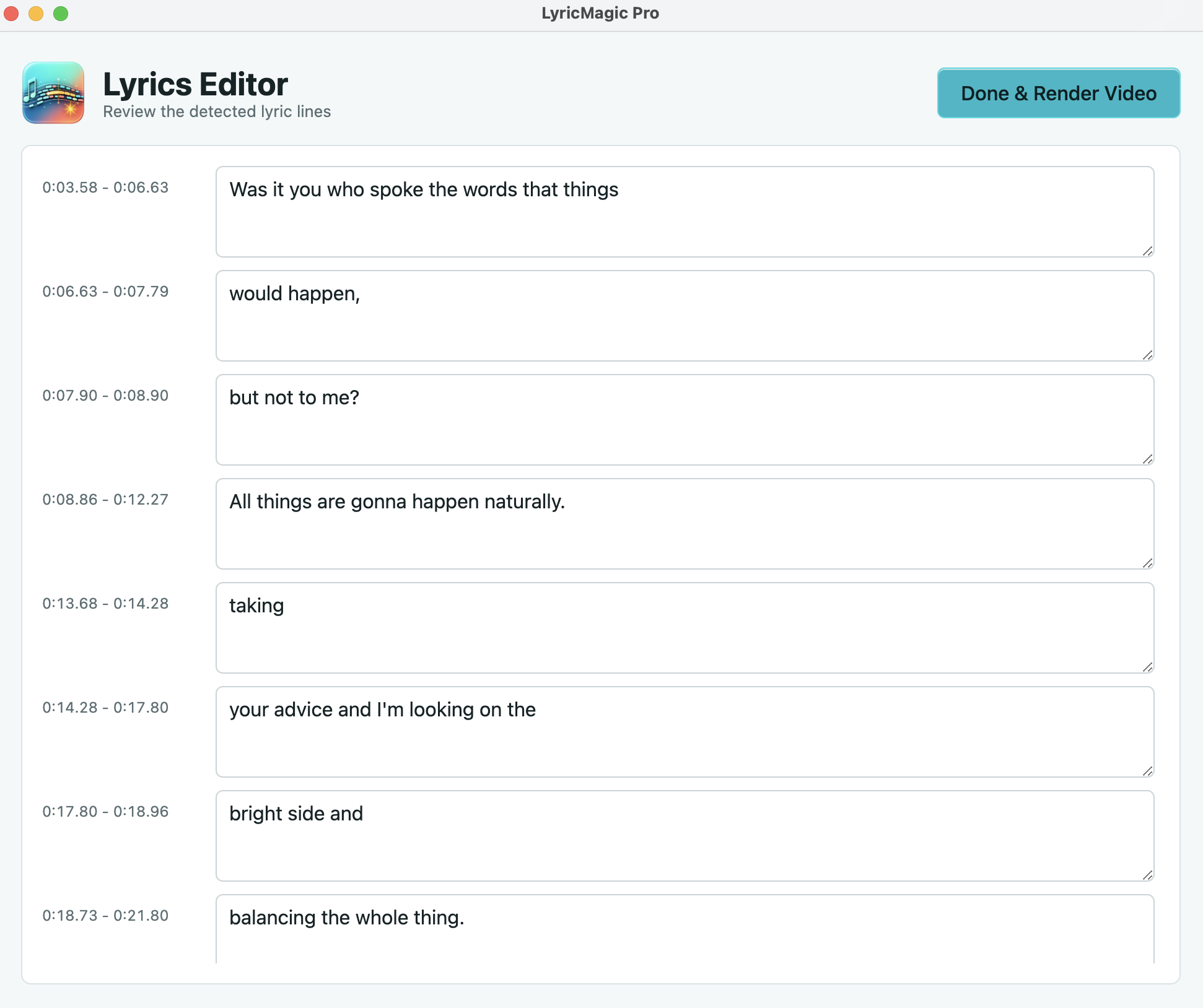
Task: Maximize the window with green button
Action: tap(61, 14)
